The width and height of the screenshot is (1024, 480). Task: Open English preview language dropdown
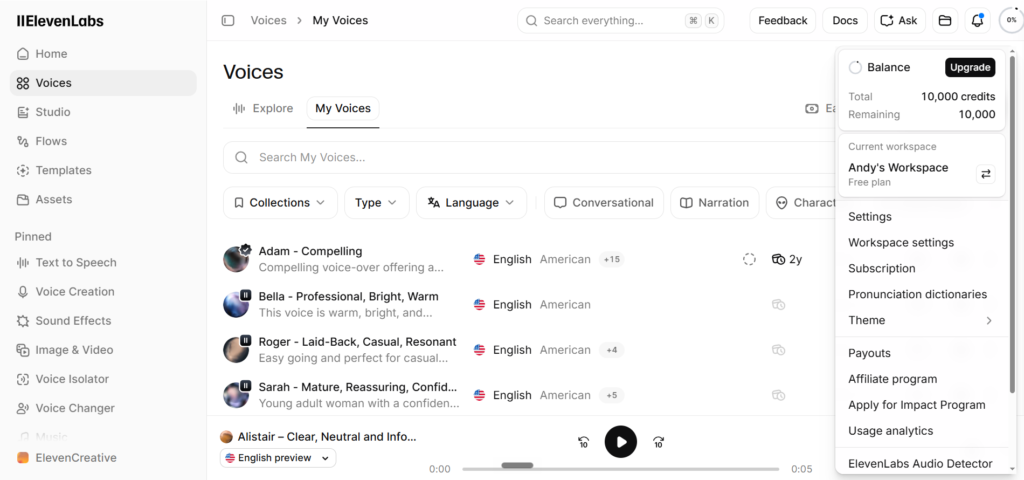278,458
